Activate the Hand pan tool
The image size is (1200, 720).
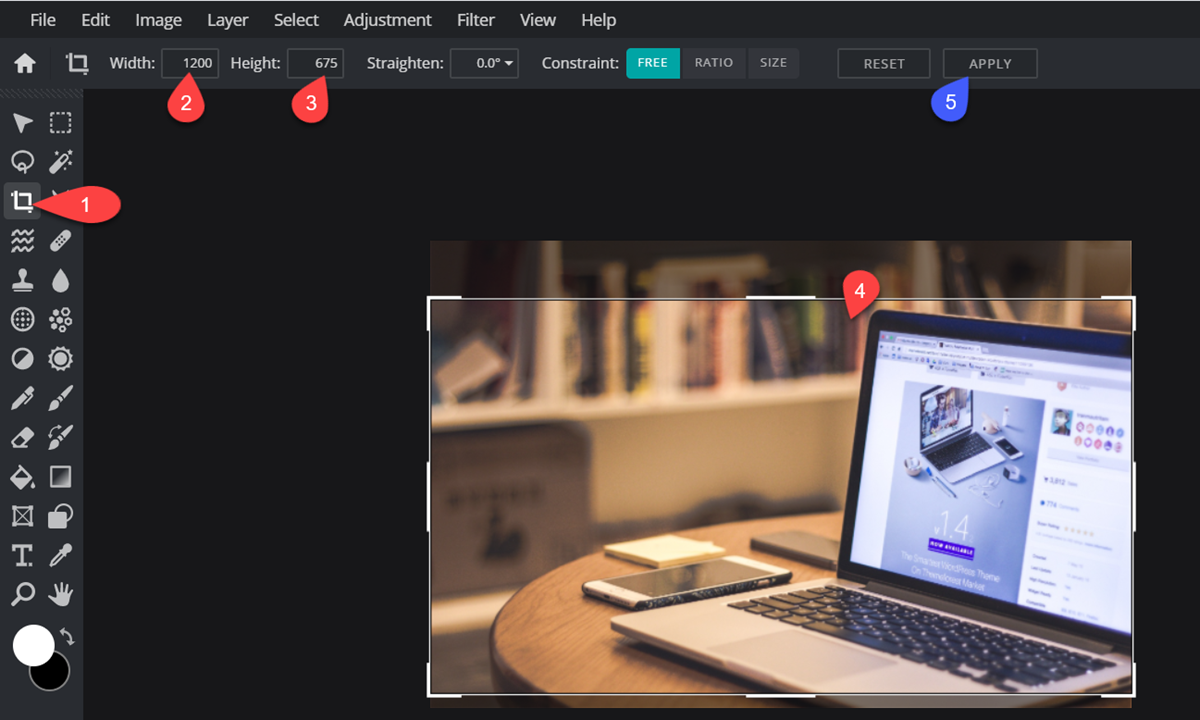tap(61, 594)
